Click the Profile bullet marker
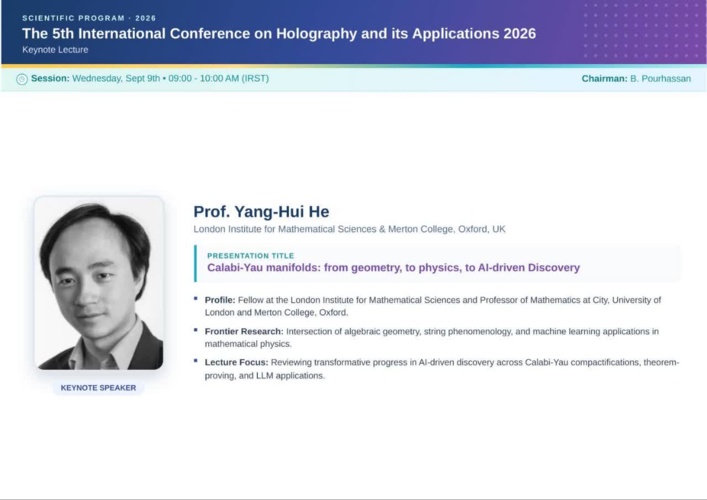 pos(196,298)
